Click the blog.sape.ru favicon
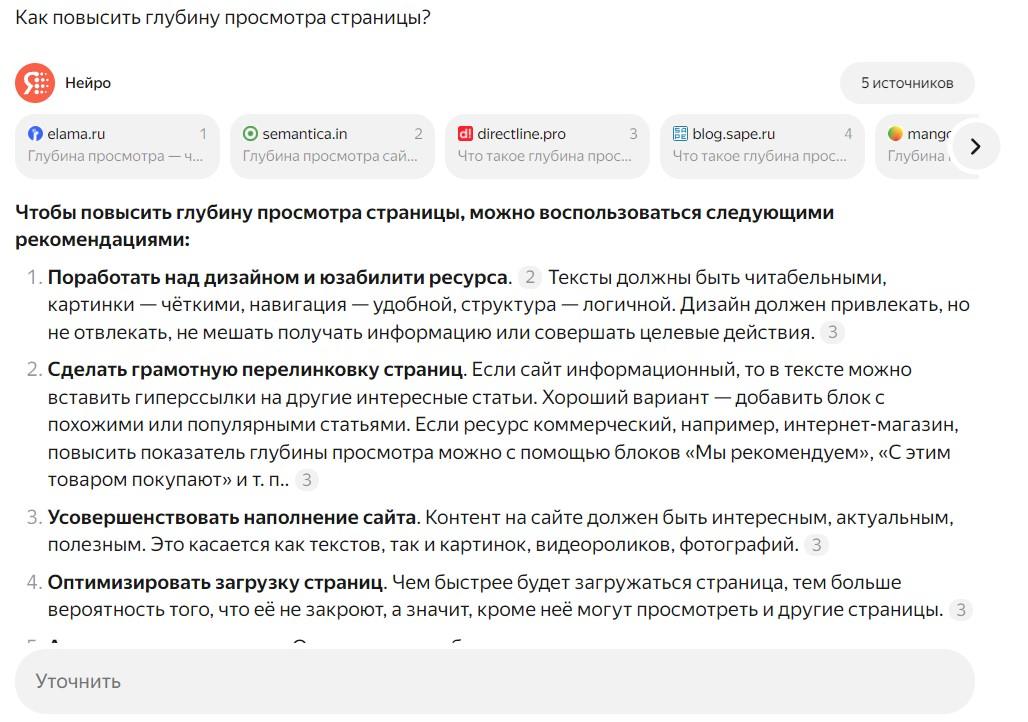Viewport: 1028px width, 722px height. point(680,132)
